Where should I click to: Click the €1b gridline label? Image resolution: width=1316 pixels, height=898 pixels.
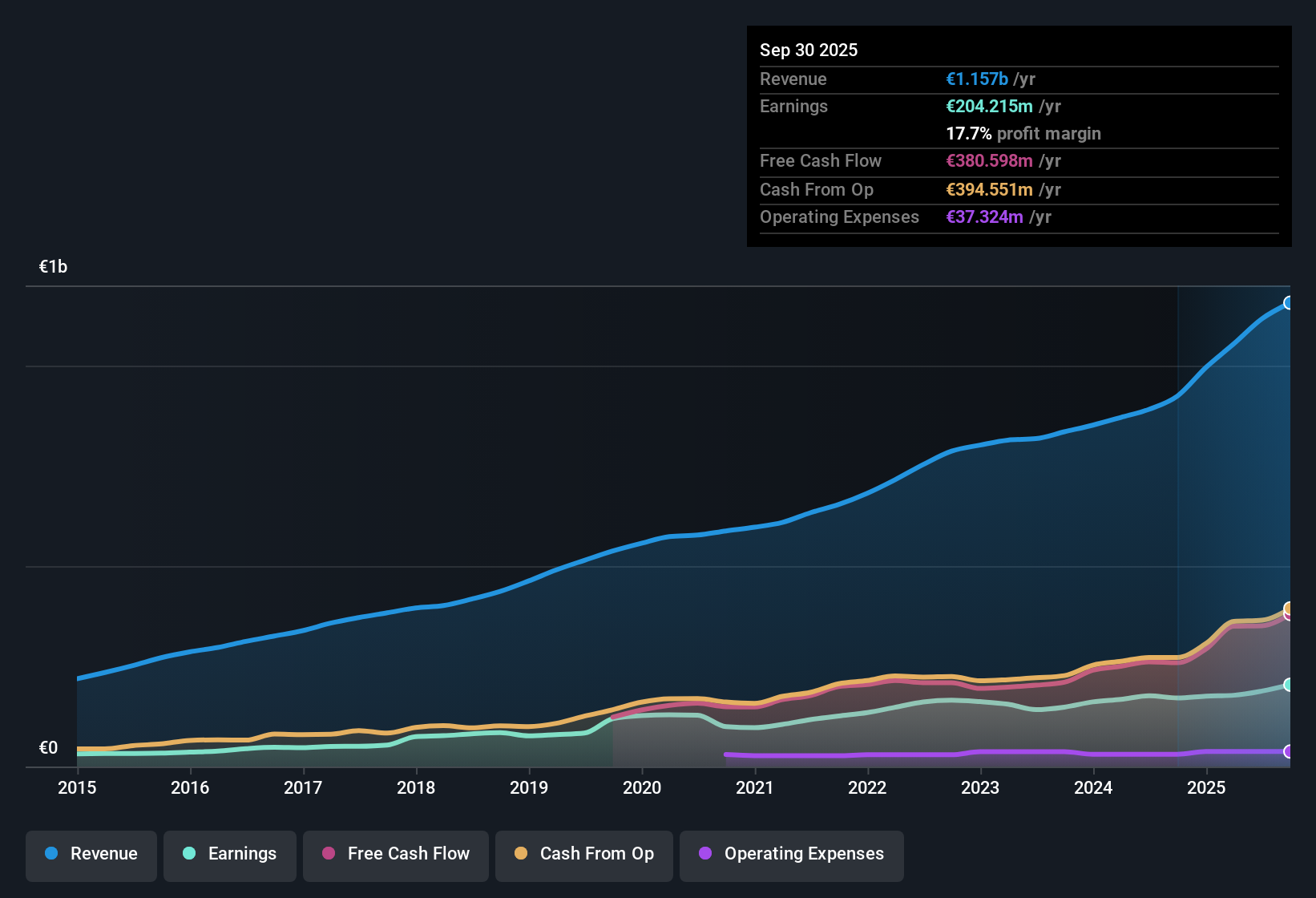(x=51, y=266)
